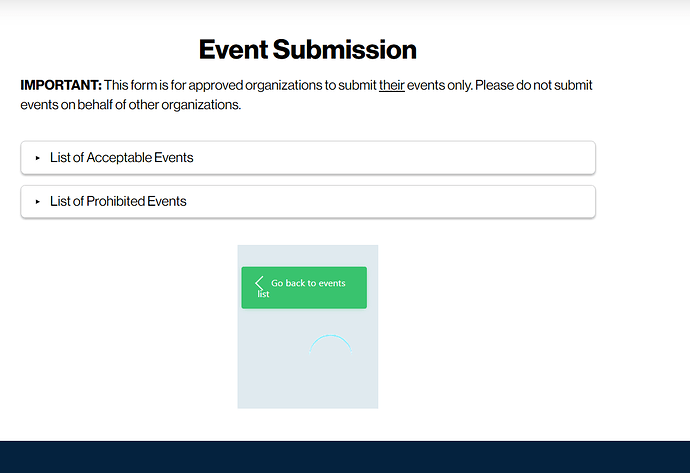Expand the List of Prohibited Events section
This screenshot has height=473, width=690.
click(308, 202)
